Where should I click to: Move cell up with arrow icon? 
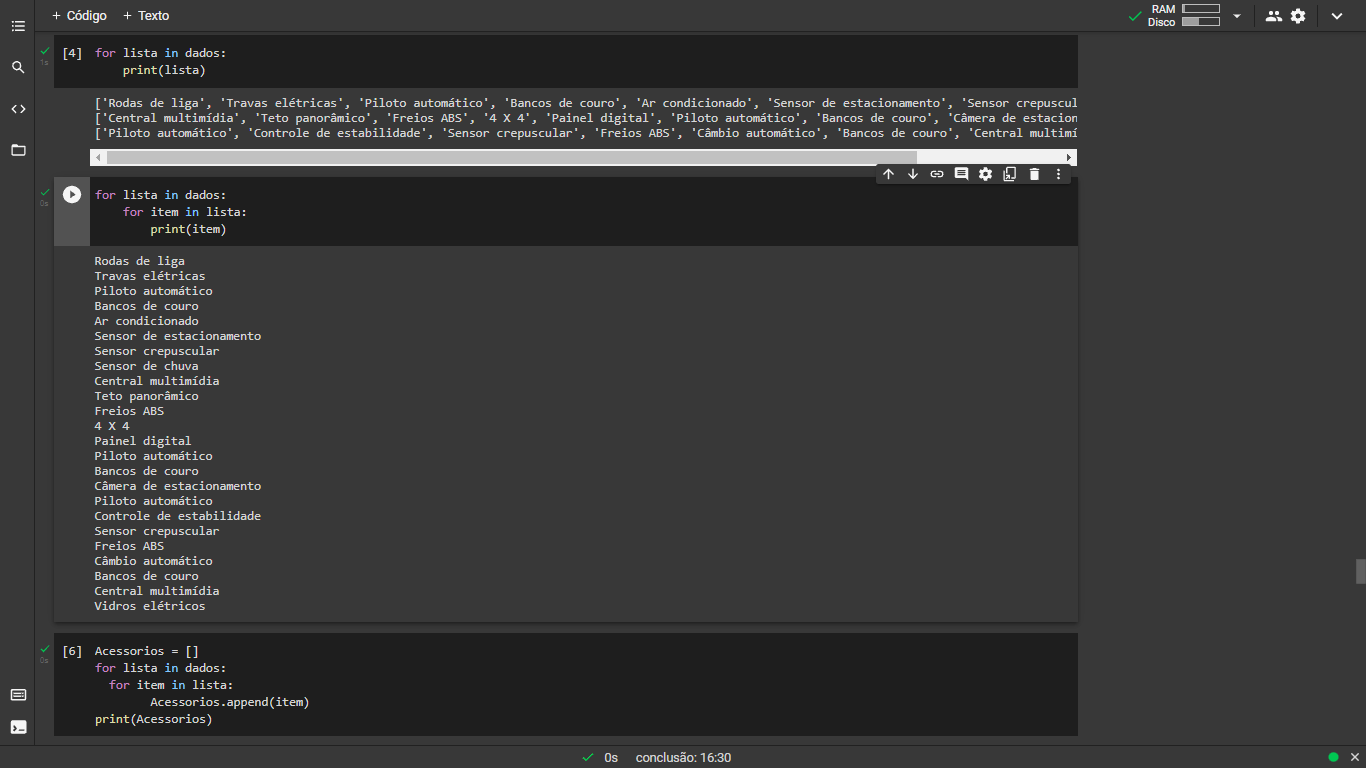(x=888, y=174)
